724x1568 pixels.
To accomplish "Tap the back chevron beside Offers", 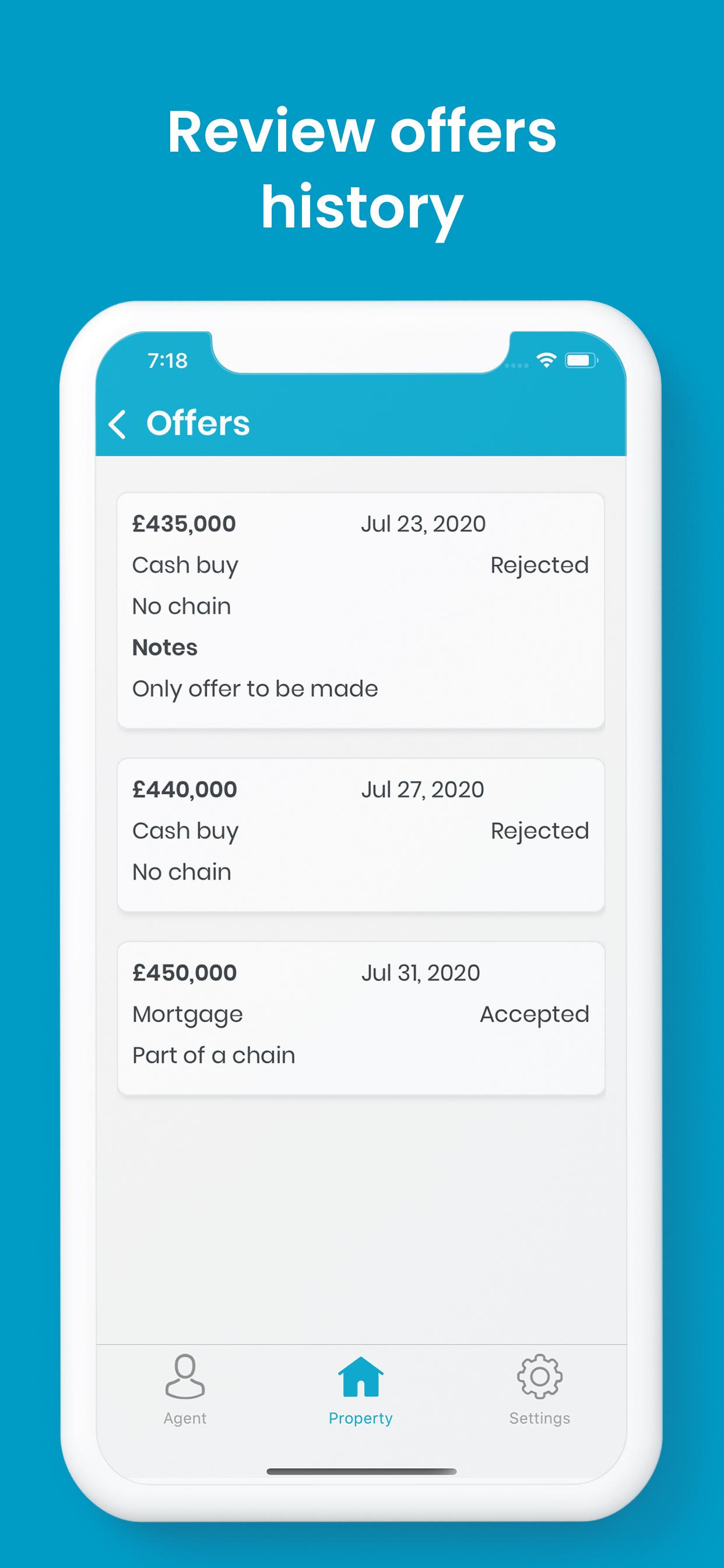I will click(117, 423).
